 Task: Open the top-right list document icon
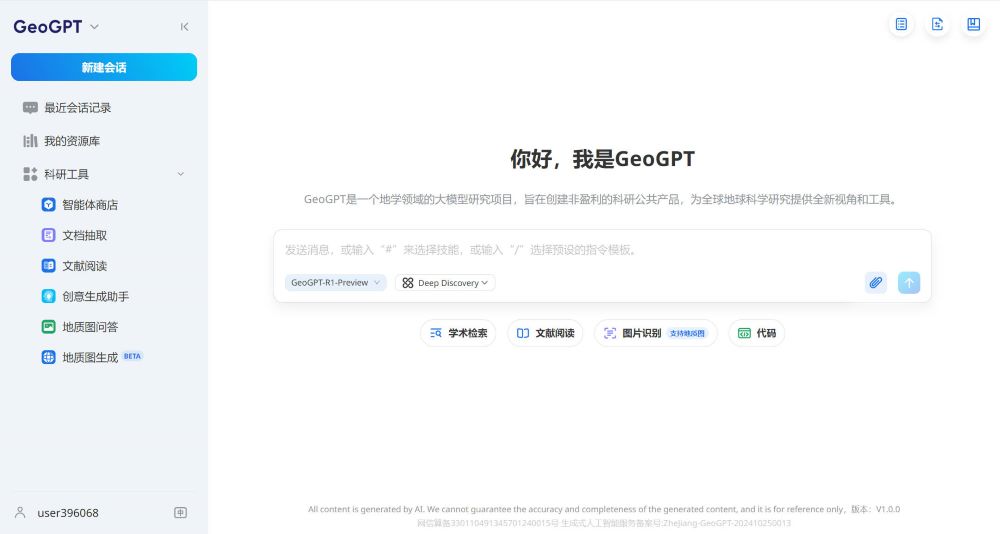pos(901,24)
